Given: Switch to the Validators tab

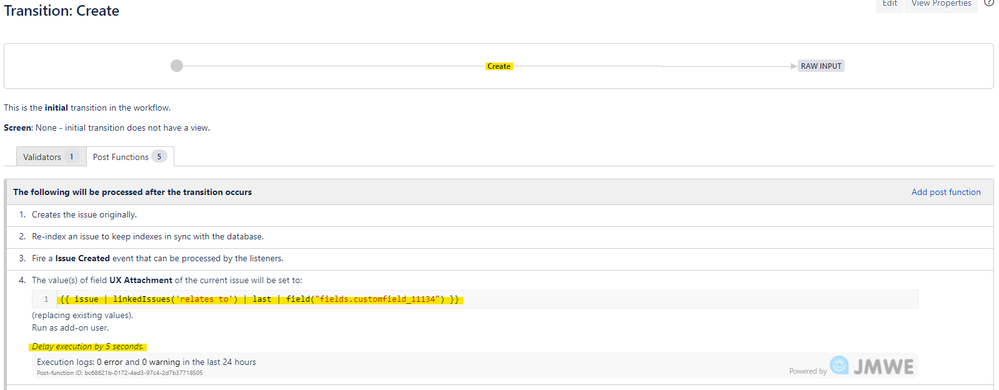Looking at the screenshot, I should (50, 157).
